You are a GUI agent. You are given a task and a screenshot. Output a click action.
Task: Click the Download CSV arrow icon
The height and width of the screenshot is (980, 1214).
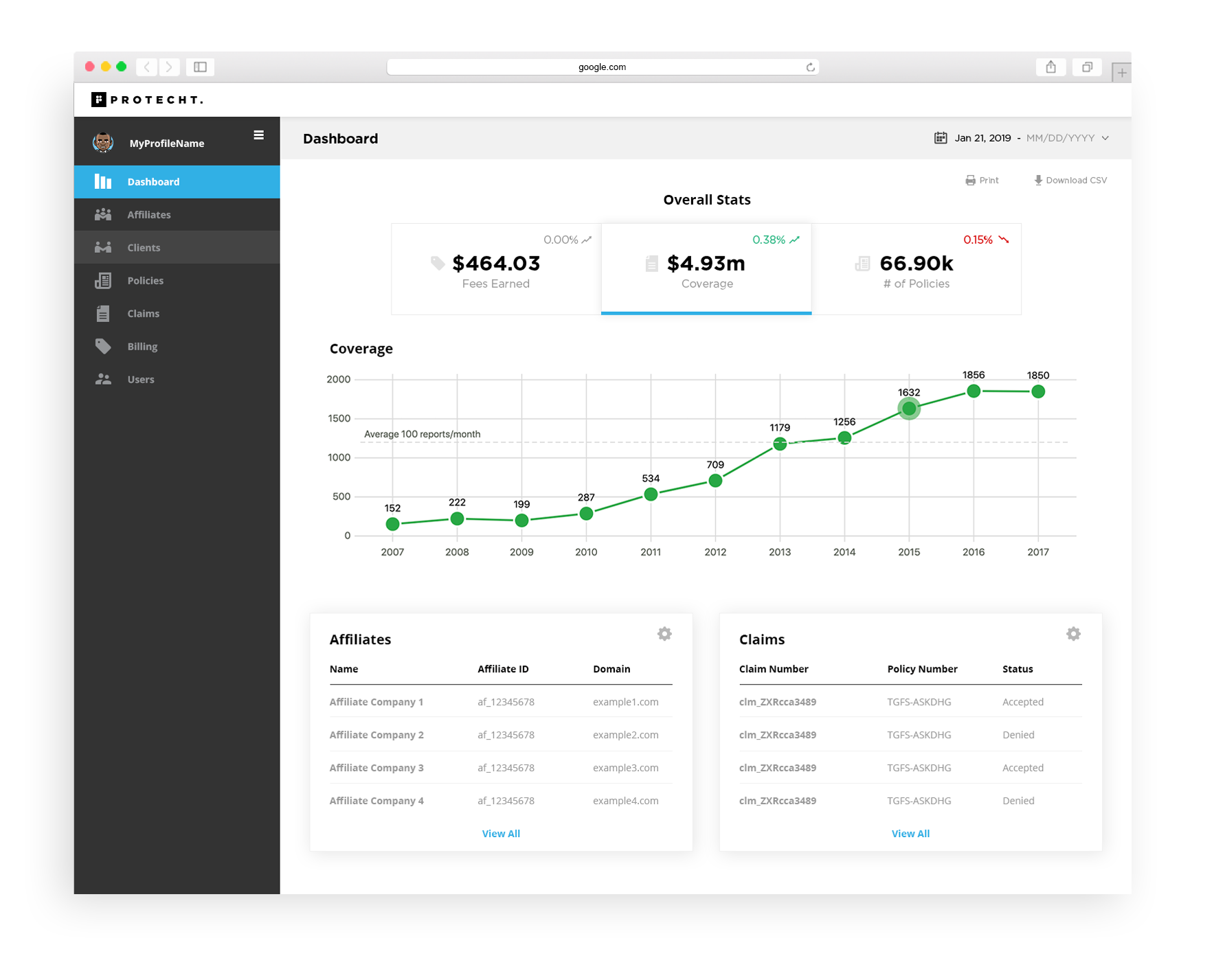pyautogui.click(x=1037, y=181)
